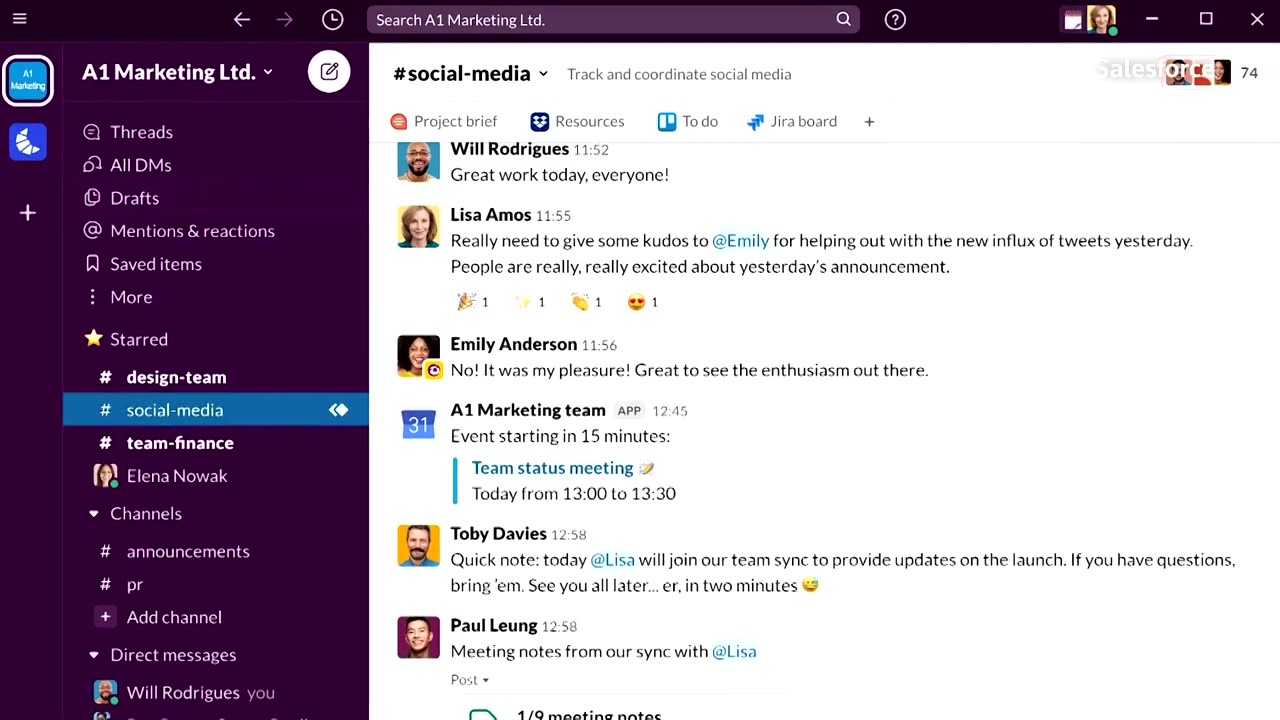The image size is (1280, 720).
Task: Click the clapping hands reaction
Action: pos(586,302)
